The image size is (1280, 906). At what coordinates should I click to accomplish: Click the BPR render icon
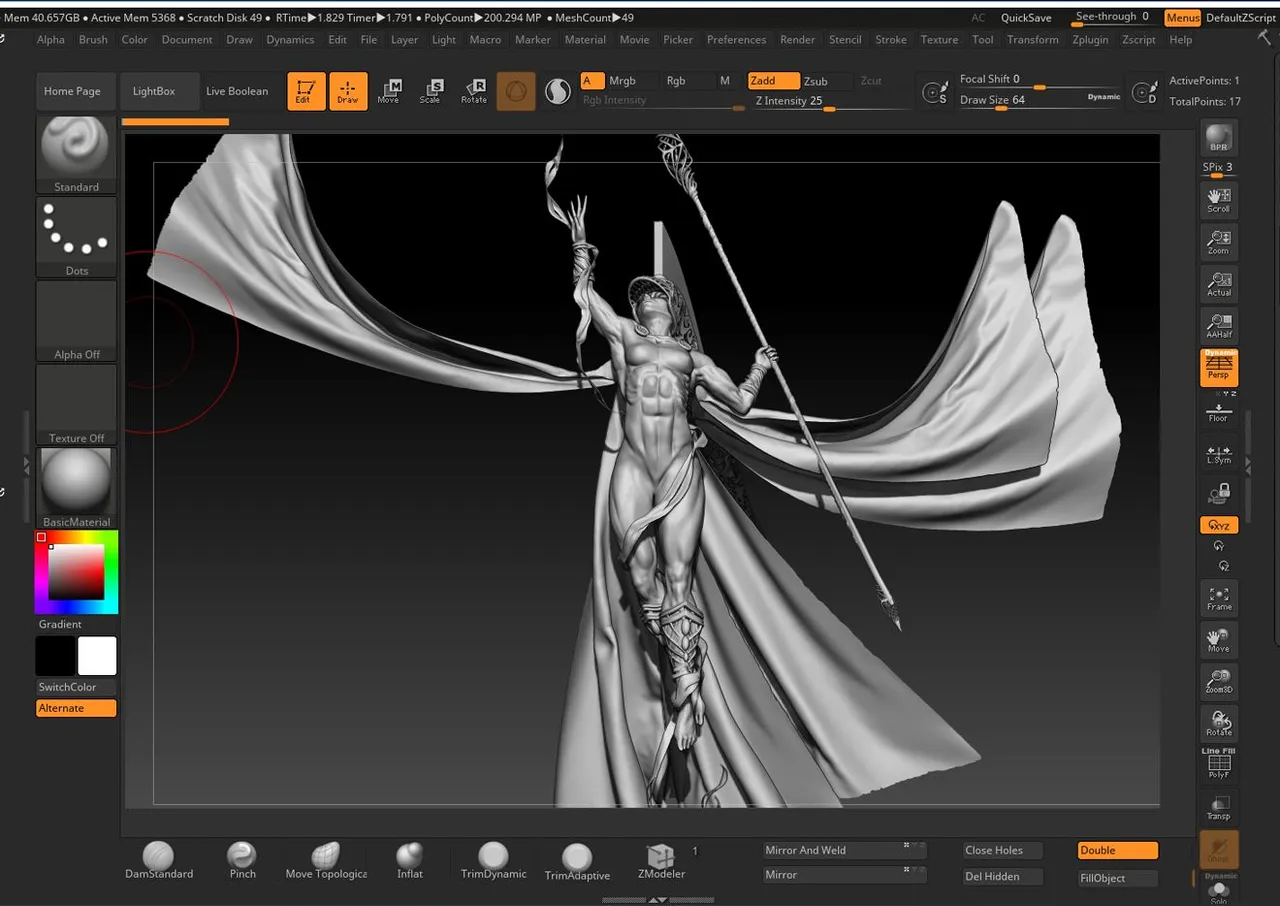click(1218, 138)
